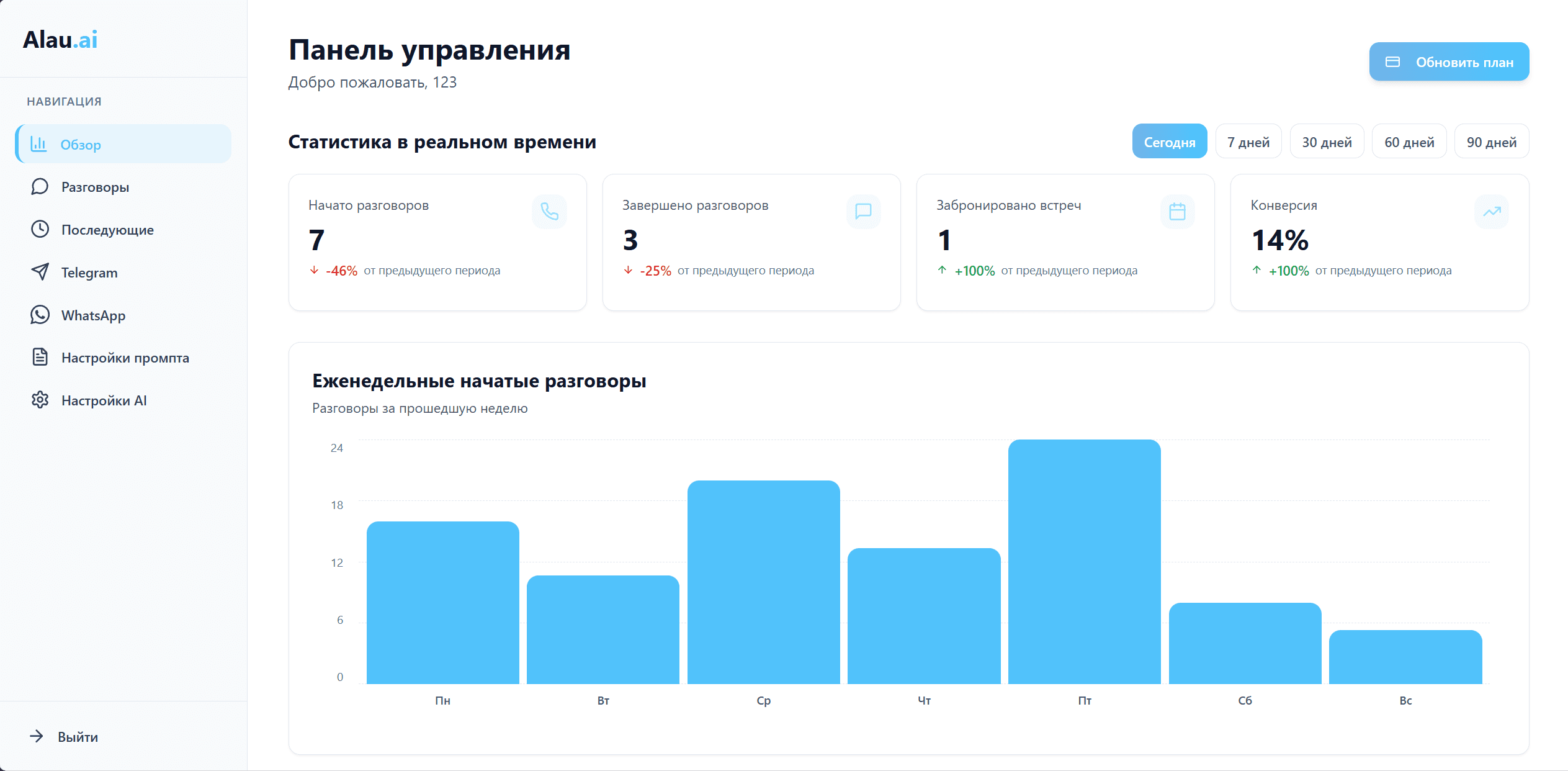Image resolution: width=1568 pixels, height=771 pixels.
Task: Open Настройки промпта via the document icon
Action: pos(40,358)
